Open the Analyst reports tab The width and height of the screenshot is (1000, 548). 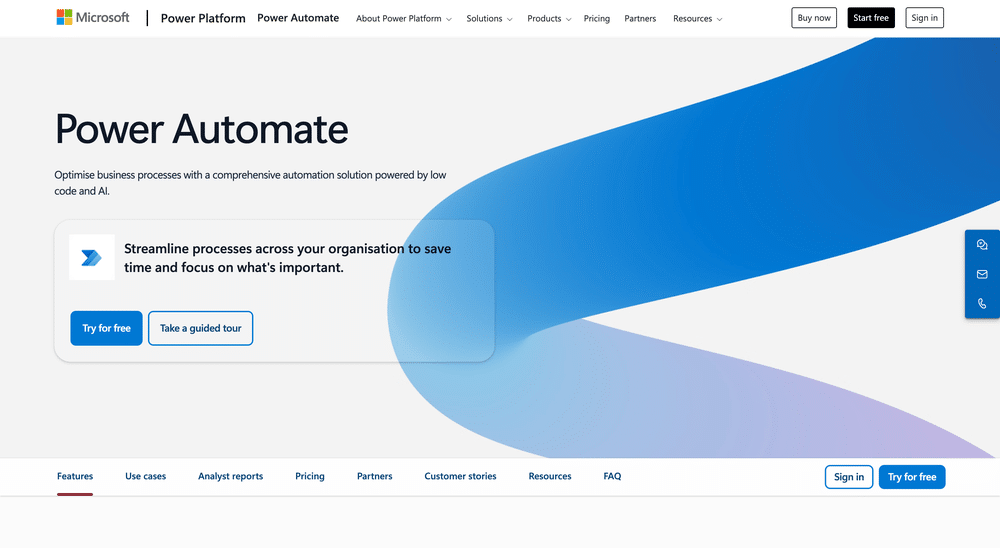pos(230,476)
